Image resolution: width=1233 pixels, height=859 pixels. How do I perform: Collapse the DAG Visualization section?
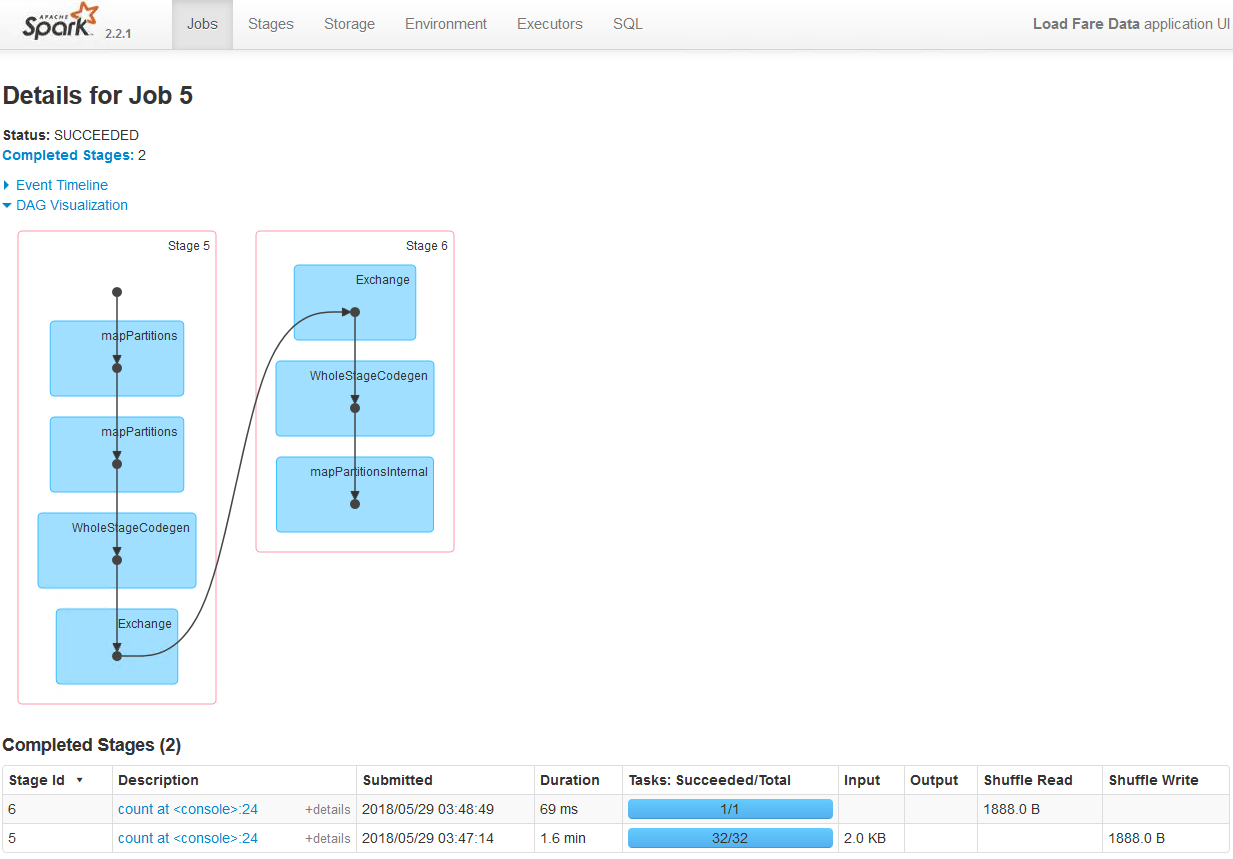(x=71, y=205)
